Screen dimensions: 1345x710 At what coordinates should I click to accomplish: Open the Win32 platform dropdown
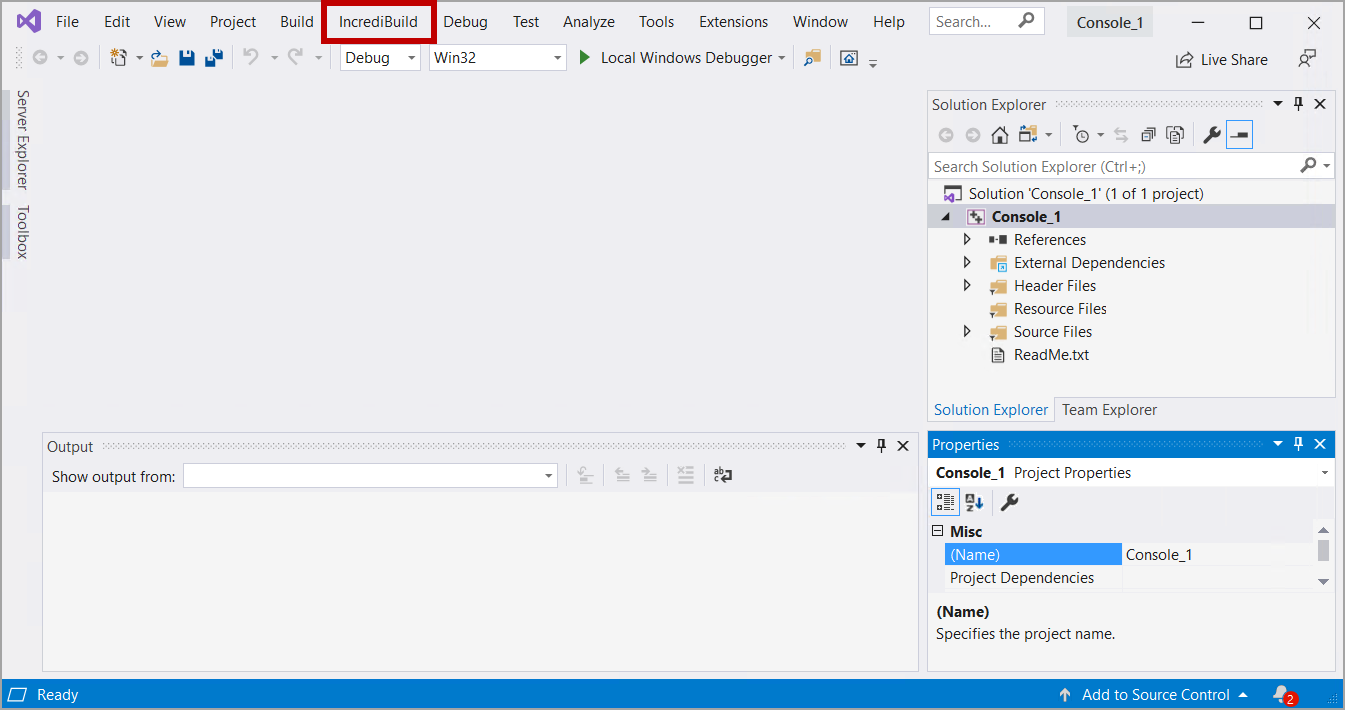coord(498,58)
